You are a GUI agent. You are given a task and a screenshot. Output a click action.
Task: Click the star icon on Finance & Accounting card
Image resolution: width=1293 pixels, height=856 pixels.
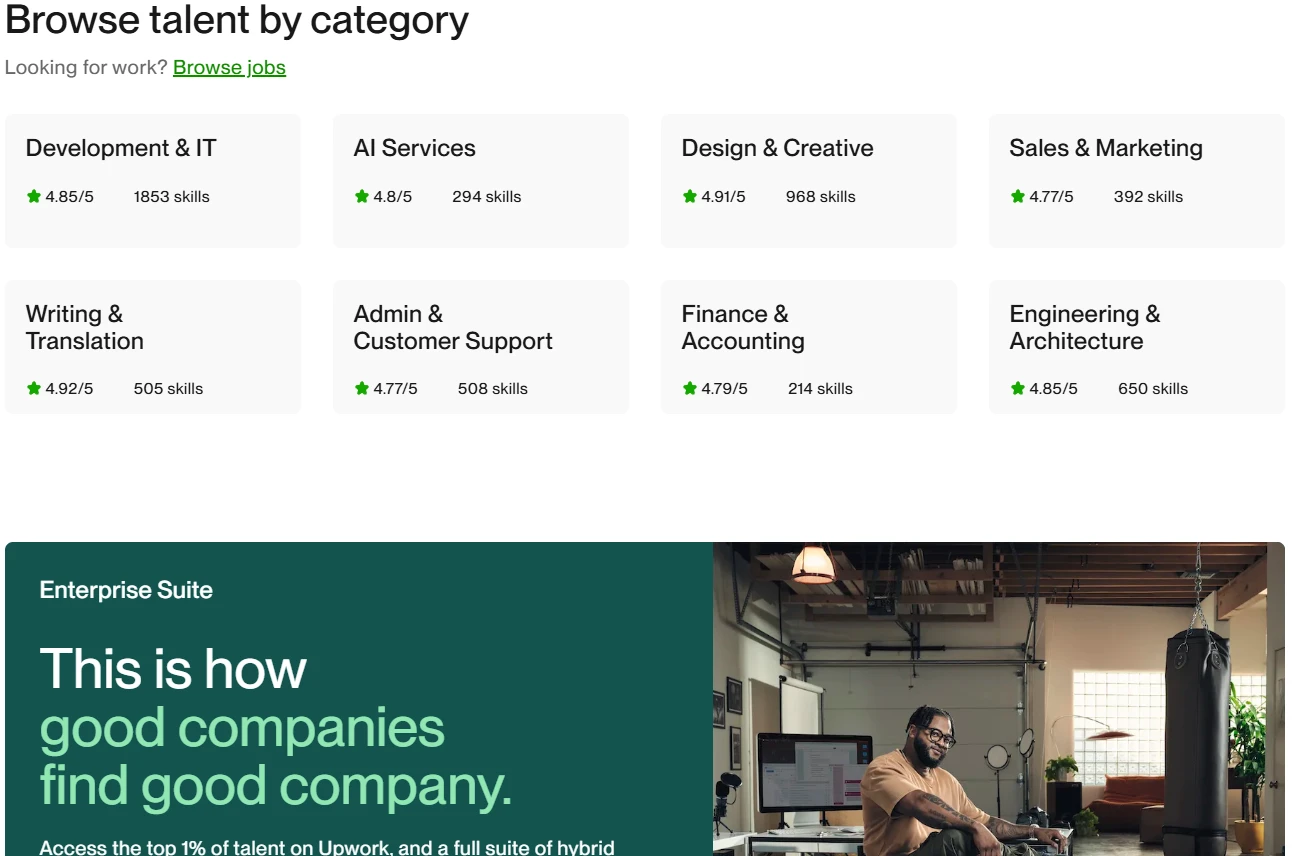click(689, 388)
